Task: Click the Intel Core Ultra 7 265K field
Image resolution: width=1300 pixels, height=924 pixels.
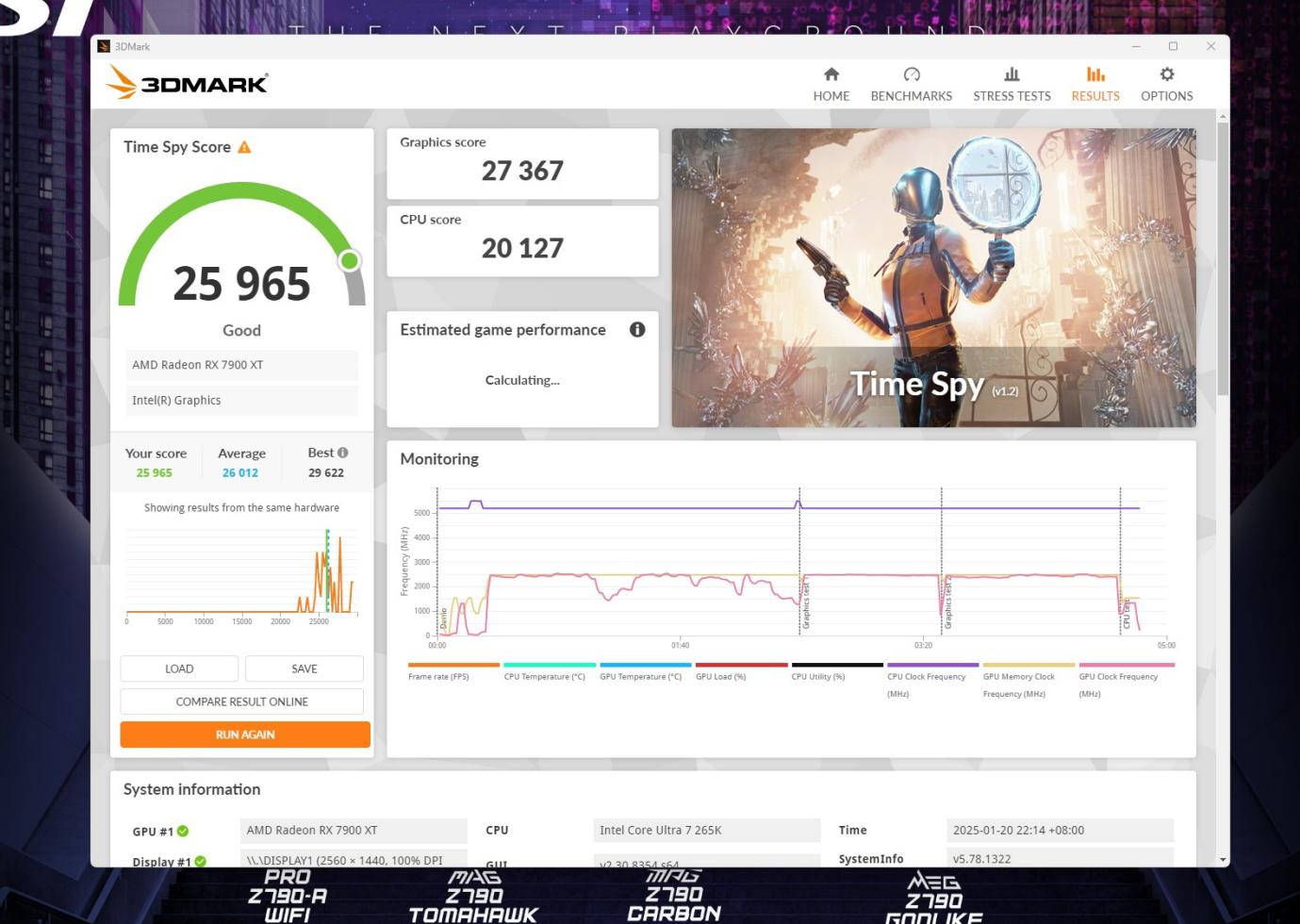Action: point(707,831)
